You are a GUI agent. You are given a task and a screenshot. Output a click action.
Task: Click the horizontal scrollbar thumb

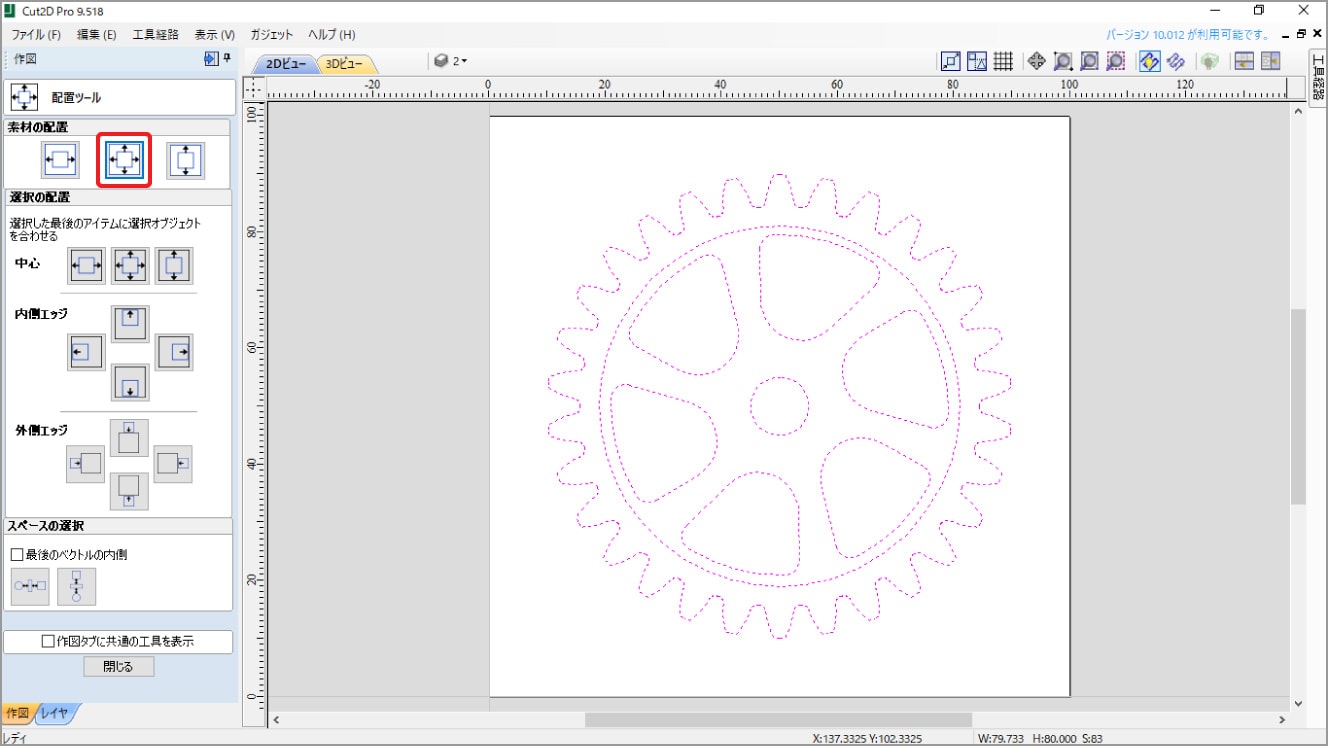tap(778, 720)
